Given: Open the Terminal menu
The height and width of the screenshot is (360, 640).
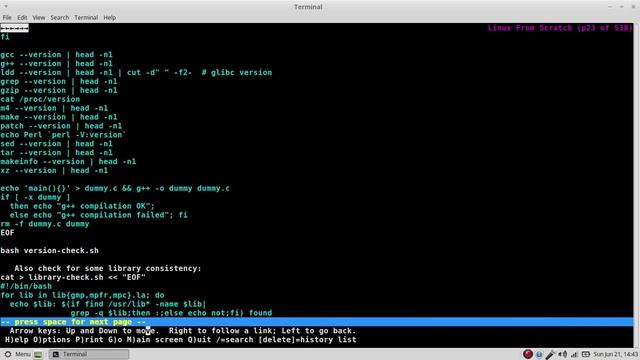Looking at the screenshot, I should tap(86, 18).
